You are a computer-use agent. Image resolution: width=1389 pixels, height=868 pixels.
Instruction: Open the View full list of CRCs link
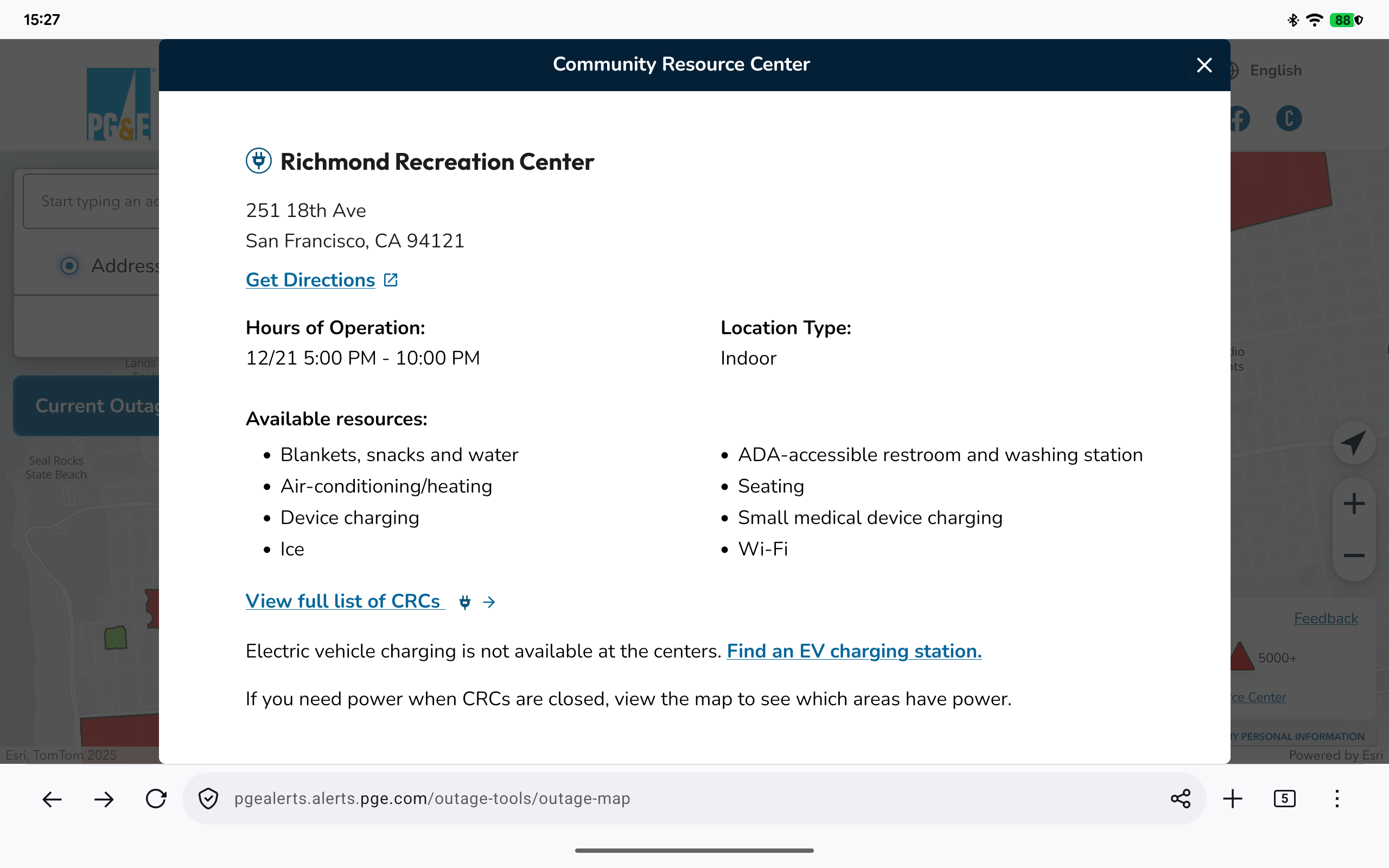pos(345,601)
